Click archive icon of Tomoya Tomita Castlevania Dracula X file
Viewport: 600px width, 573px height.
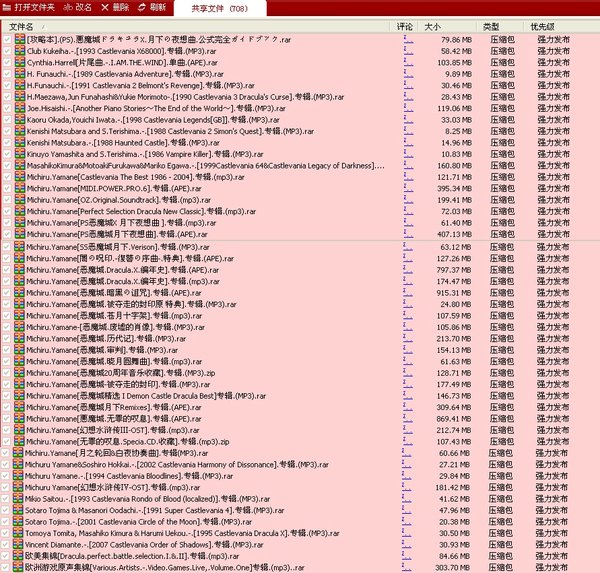tap(18, 533)
